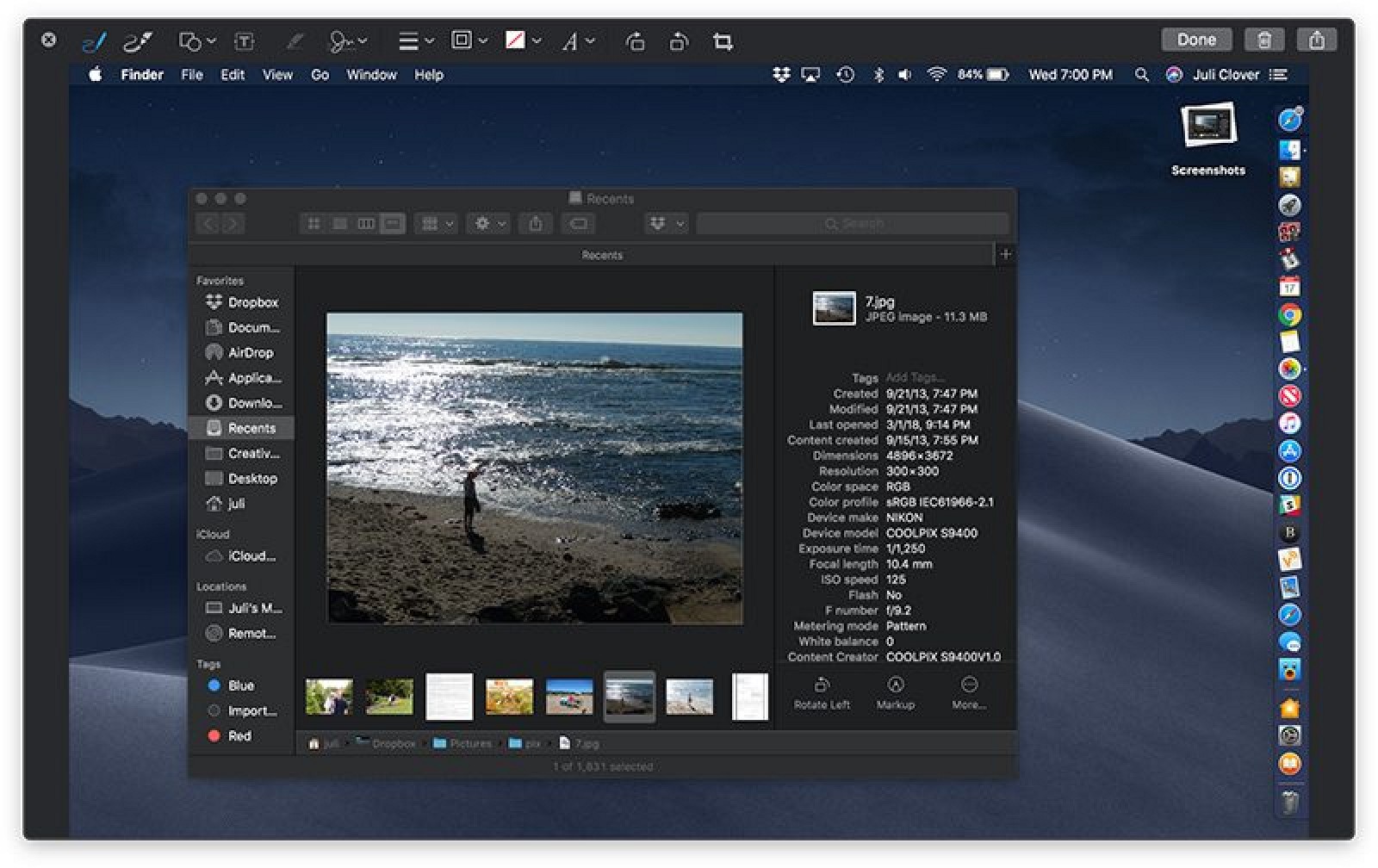Open the line Shape Style dropdown
The height and width of the screenshot is (868, 1378).
tap(416, 41)
